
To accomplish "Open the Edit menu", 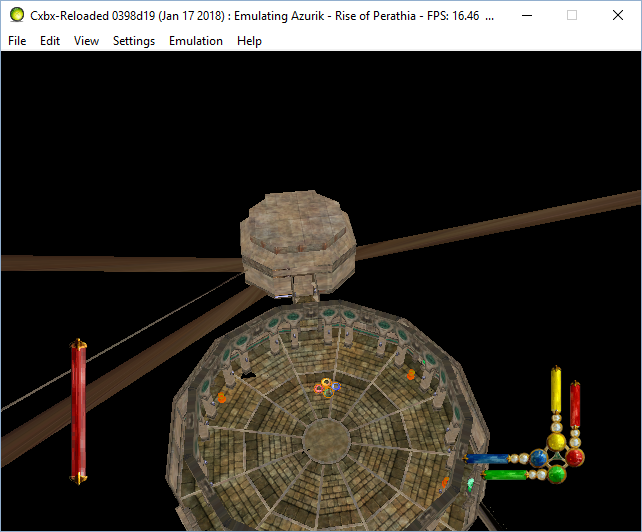I will coord(50,41).
